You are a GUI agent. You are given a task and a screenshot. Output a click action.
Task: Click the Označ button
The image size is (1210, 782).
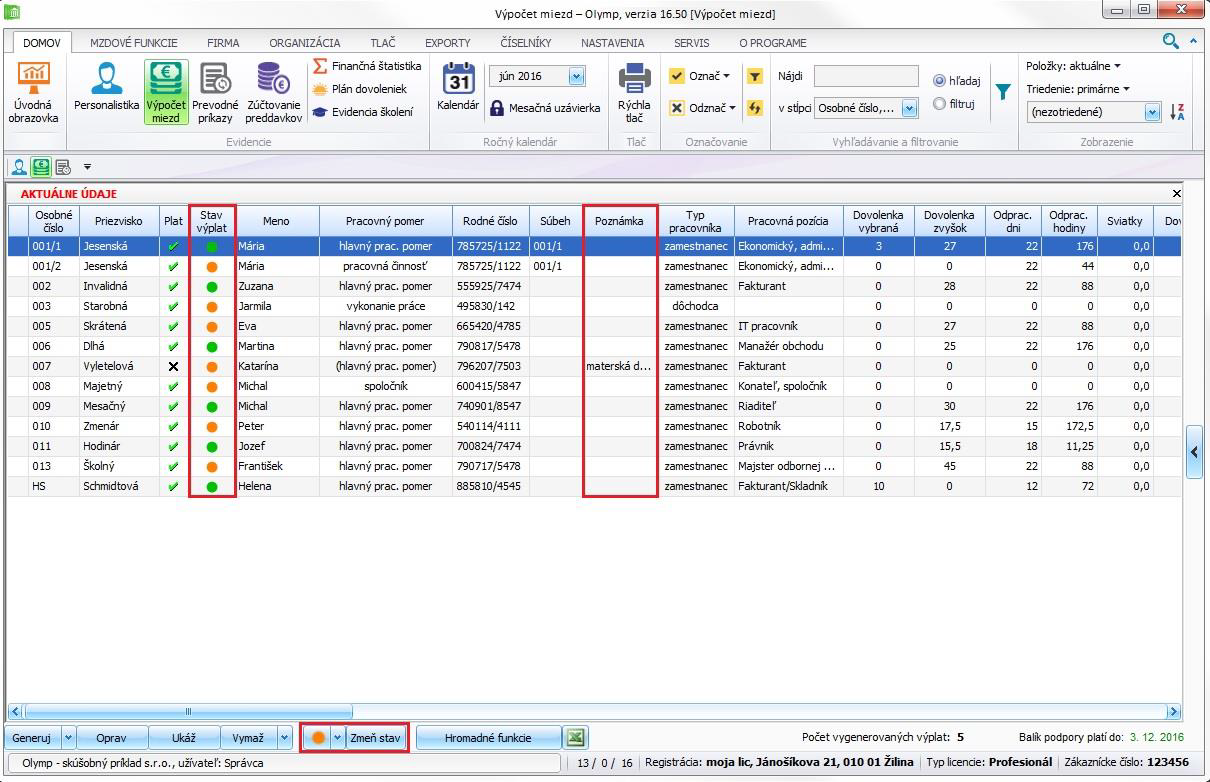(x=700, y=76)
